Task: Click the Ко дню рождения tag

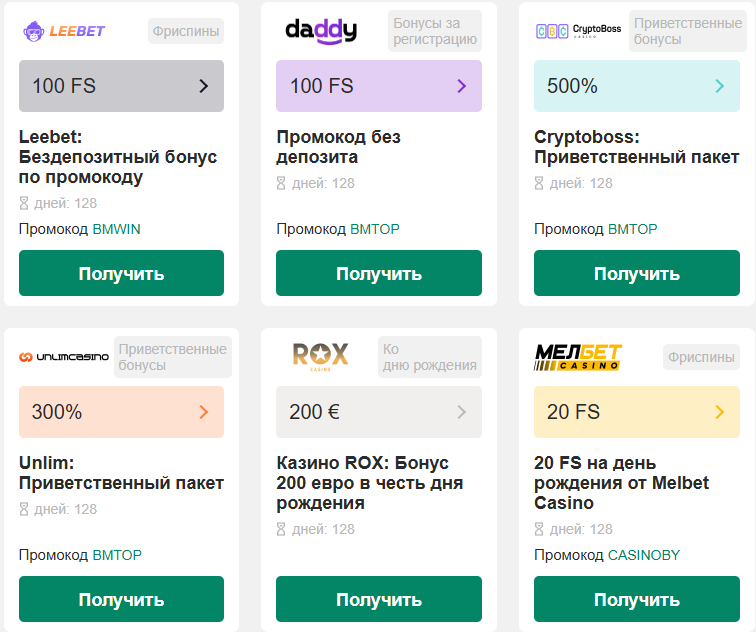Action: pos(427,357)
